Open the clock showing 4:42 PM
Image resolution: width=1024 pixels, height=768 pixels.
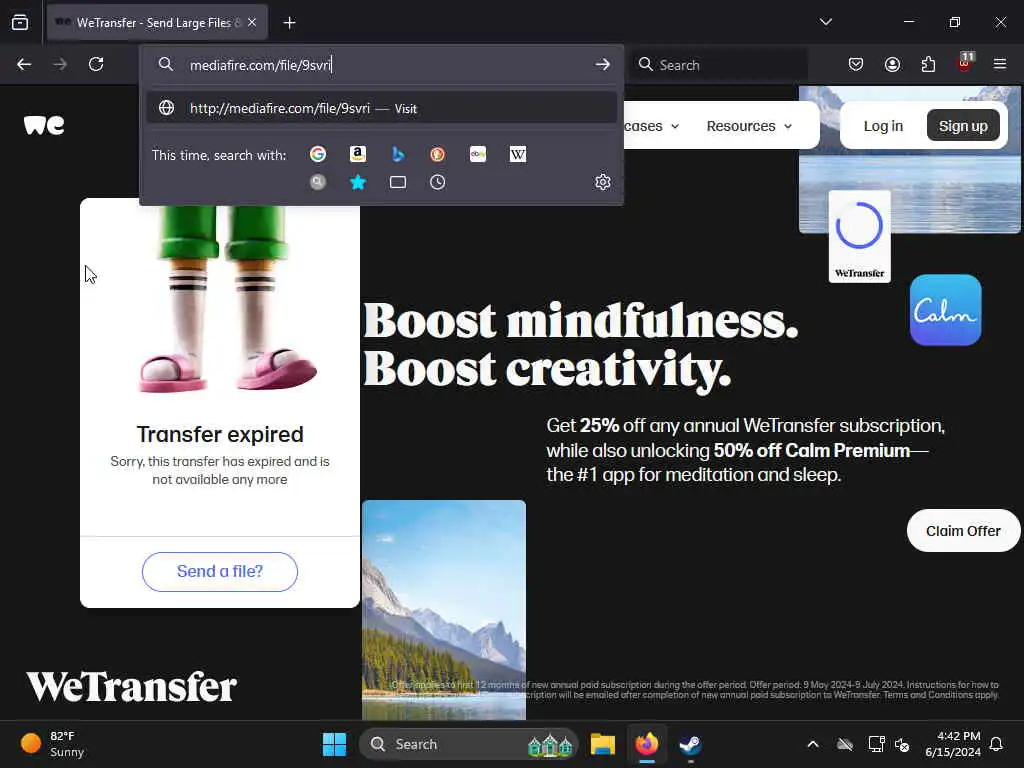(x=953, y=744)
